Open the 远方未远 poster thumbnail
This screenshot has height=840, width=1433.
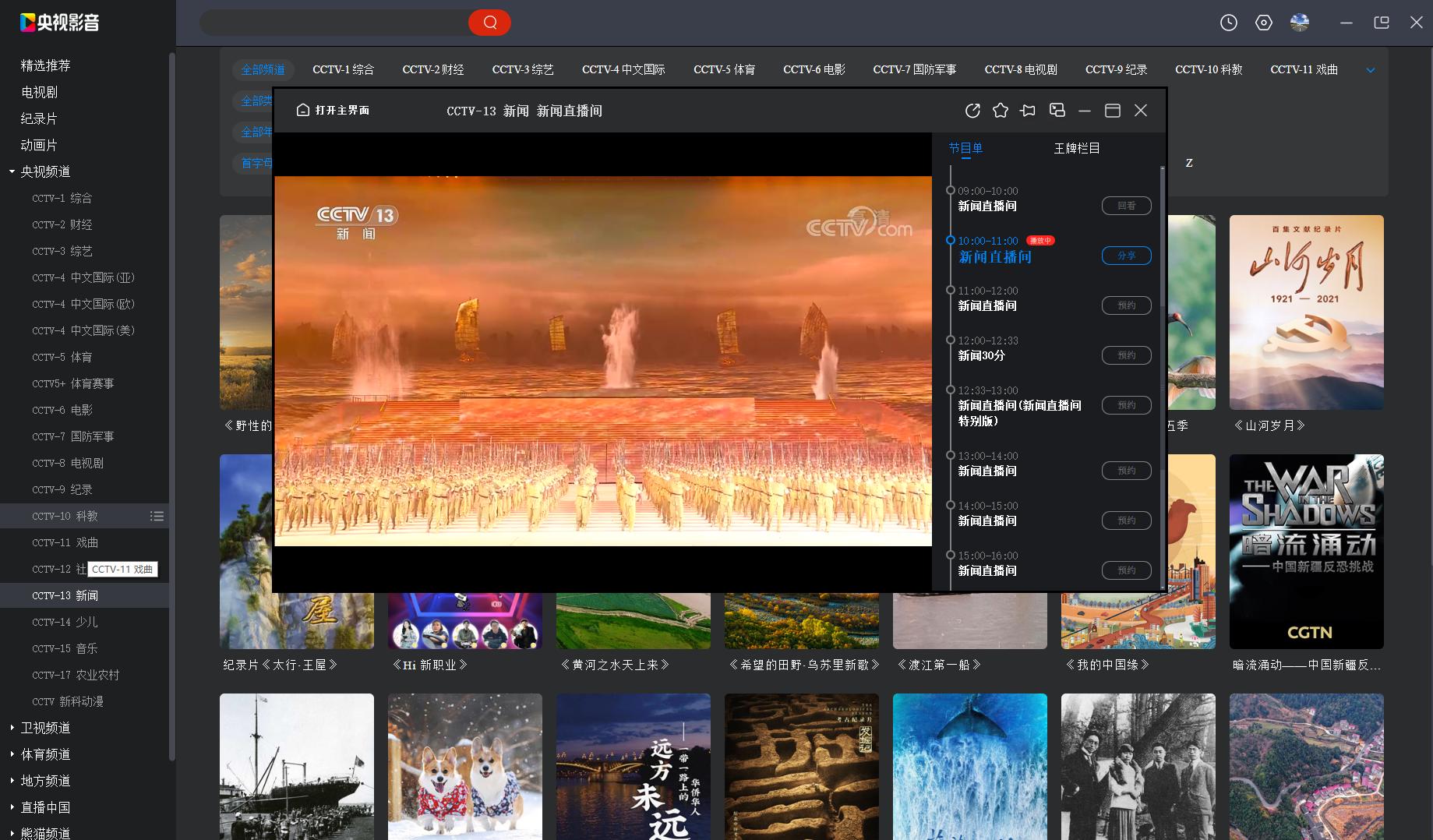[633, 767]
